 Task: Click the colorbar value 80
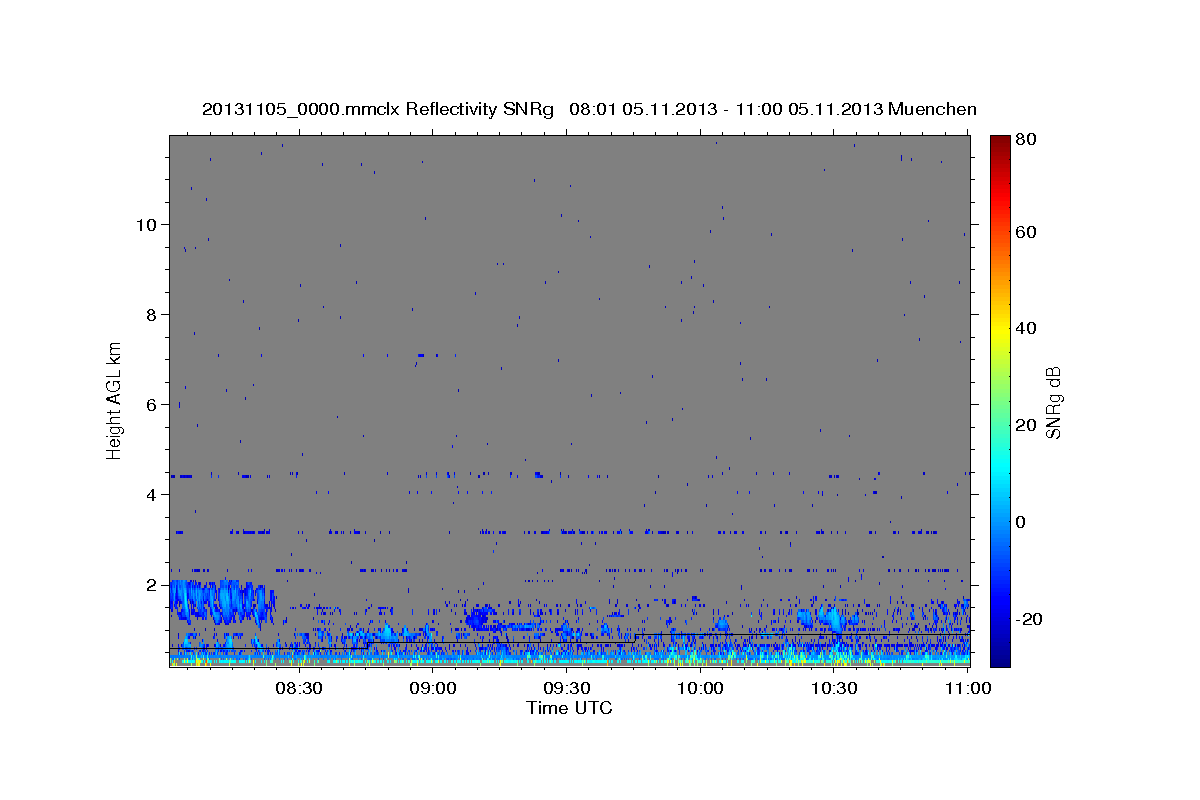[1026, 140]
